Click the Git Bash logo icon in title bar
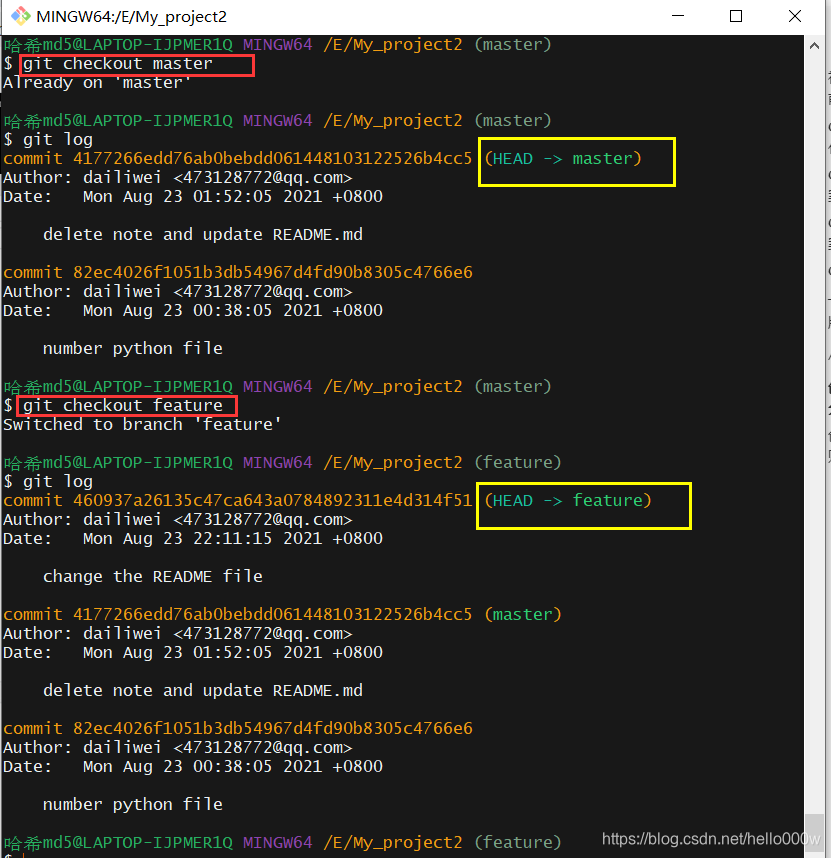Viewport: 831px width, 858px height. pyautogui.click(x=20, y=16)
